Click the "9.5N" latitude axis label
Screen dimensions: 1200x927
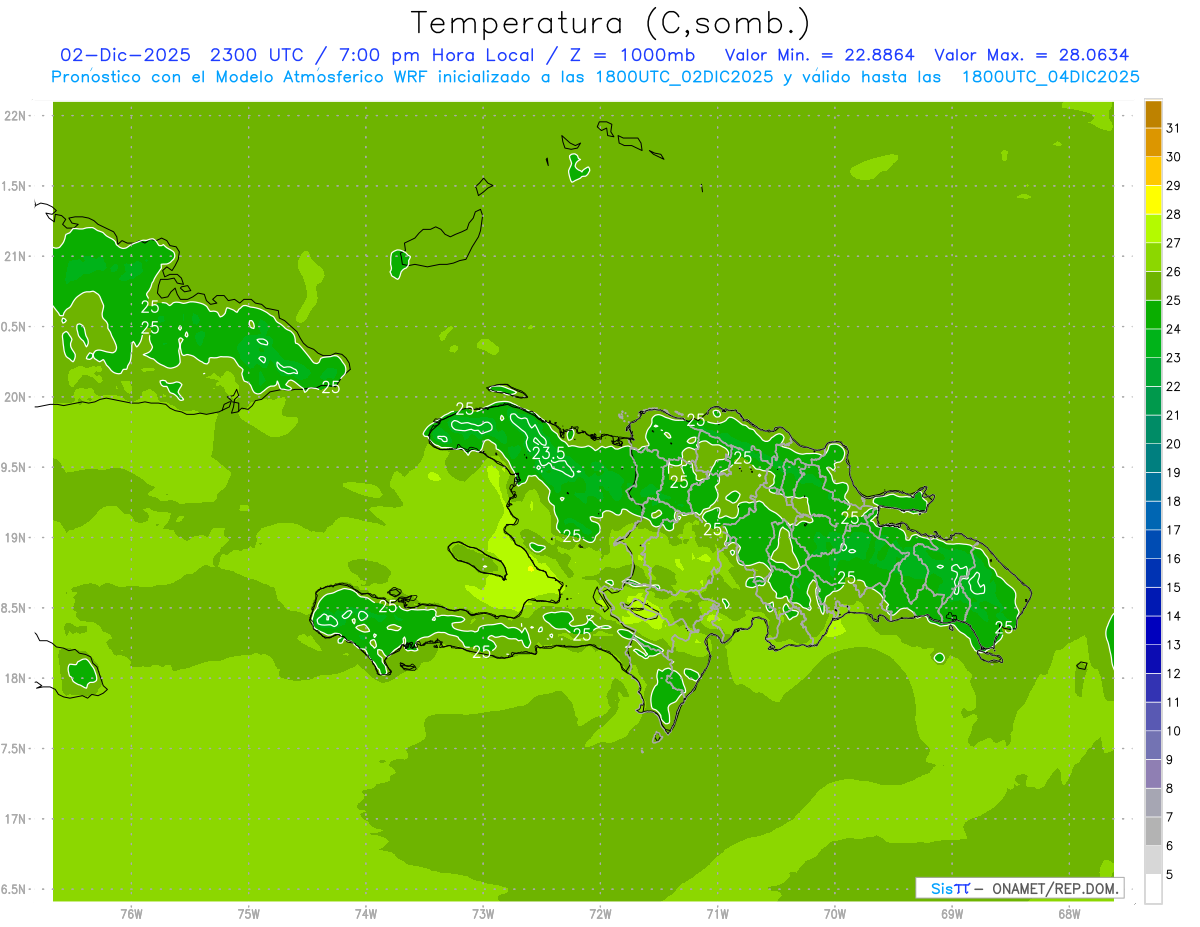click(x=15, y=468)
